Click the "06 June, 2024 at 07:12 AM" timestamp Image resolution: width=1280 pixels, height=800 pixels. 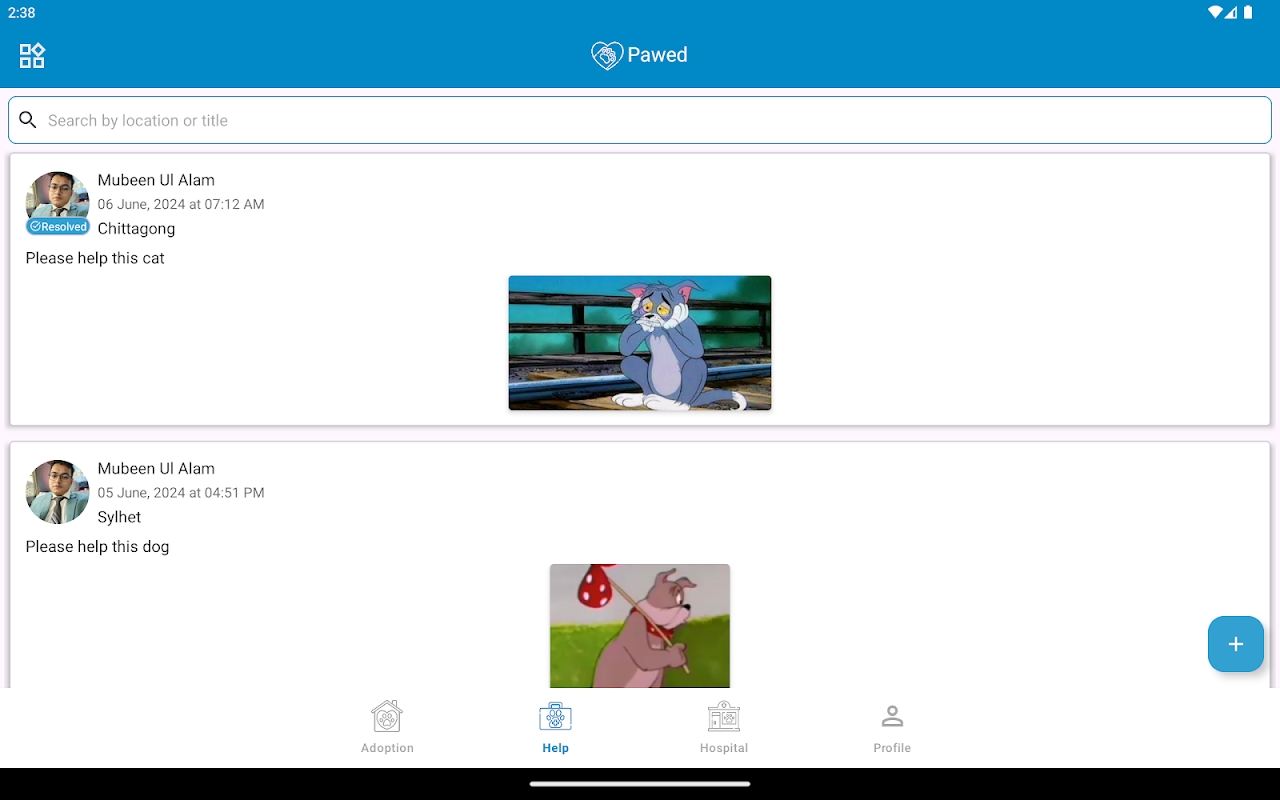(x=181, y=204)
